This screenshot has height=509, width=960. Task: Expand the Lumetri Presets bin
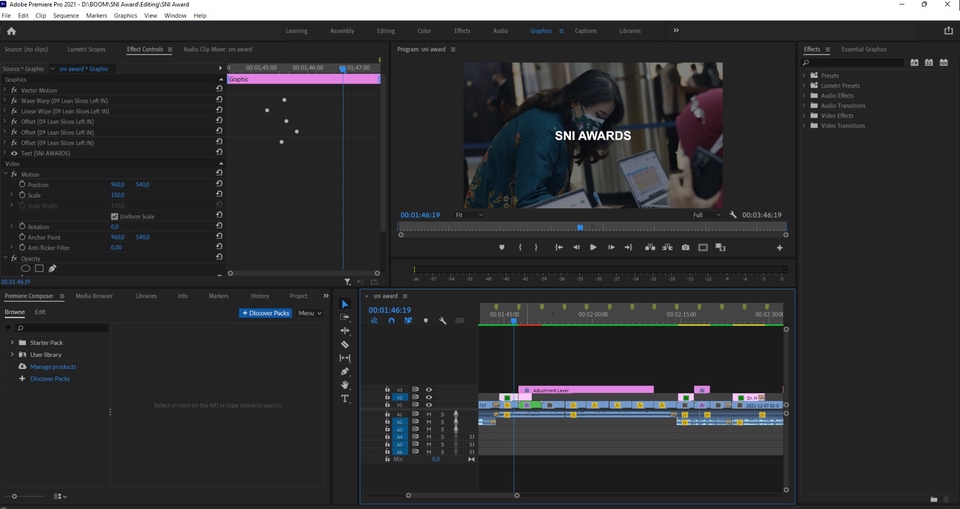coord(804,86)
